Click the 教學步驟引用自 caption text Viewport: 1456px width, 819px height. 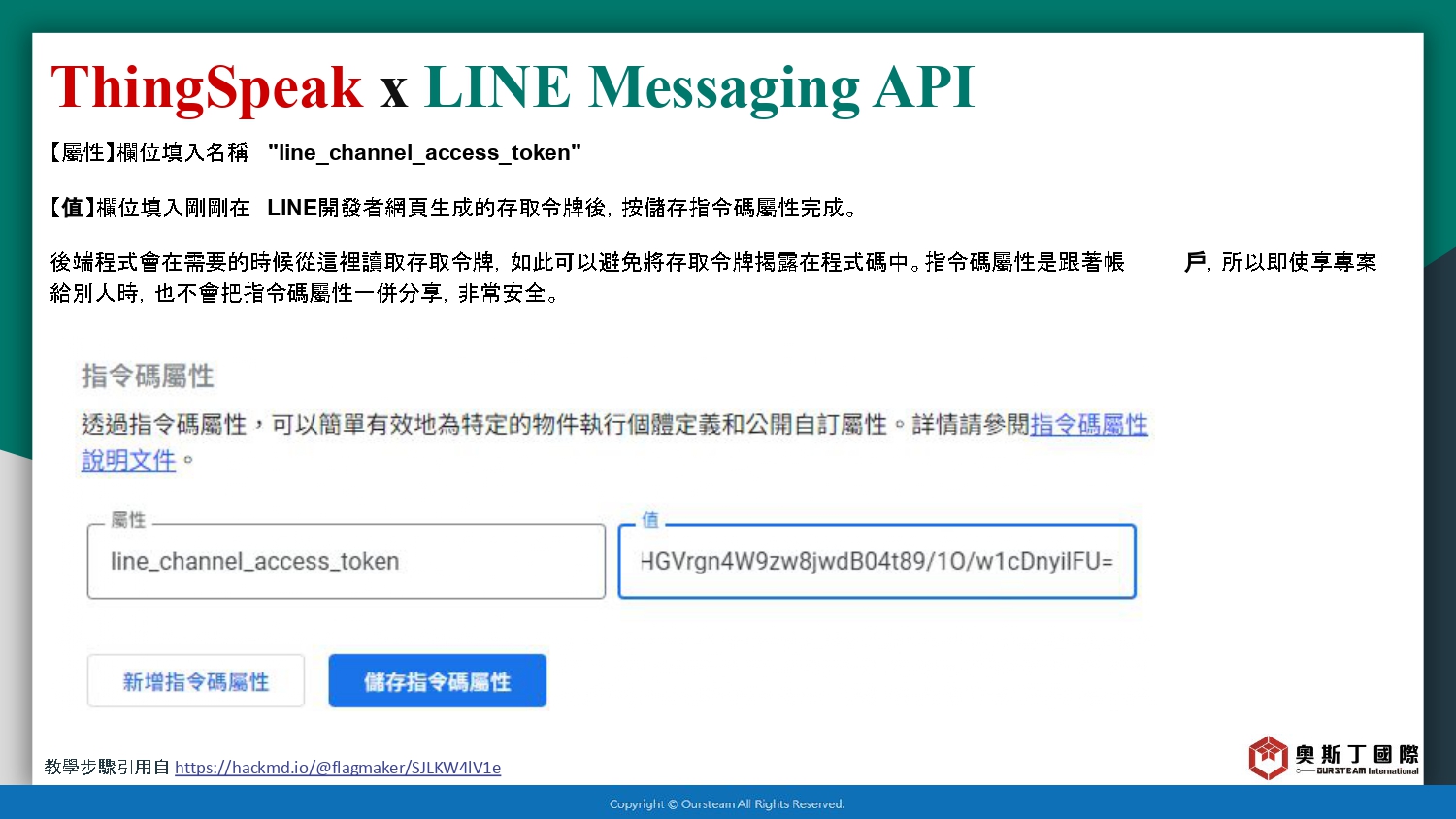108,768
